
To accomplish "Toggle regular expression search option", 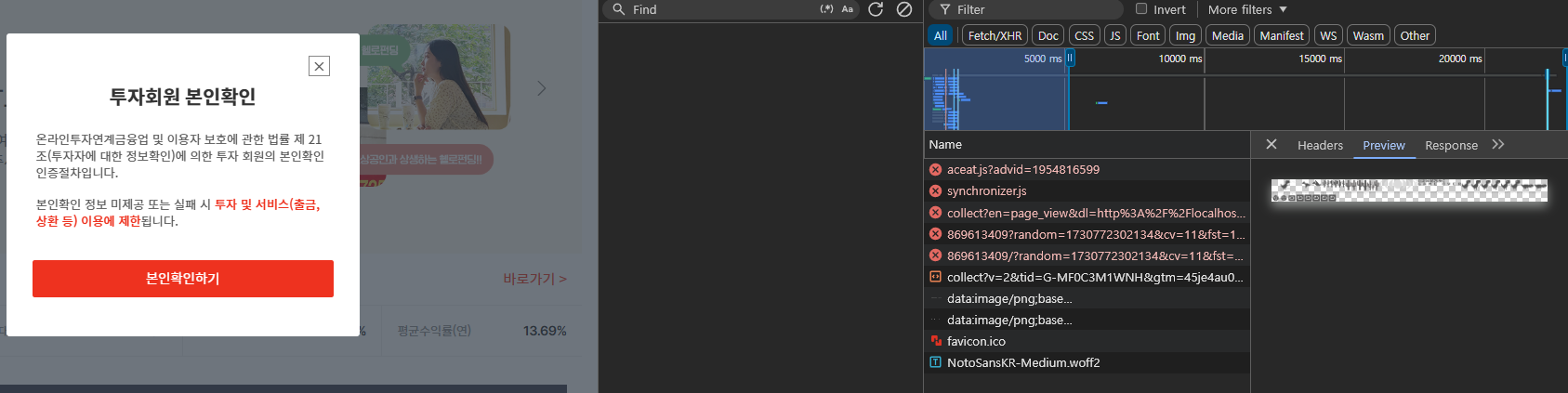I will 826,9.
